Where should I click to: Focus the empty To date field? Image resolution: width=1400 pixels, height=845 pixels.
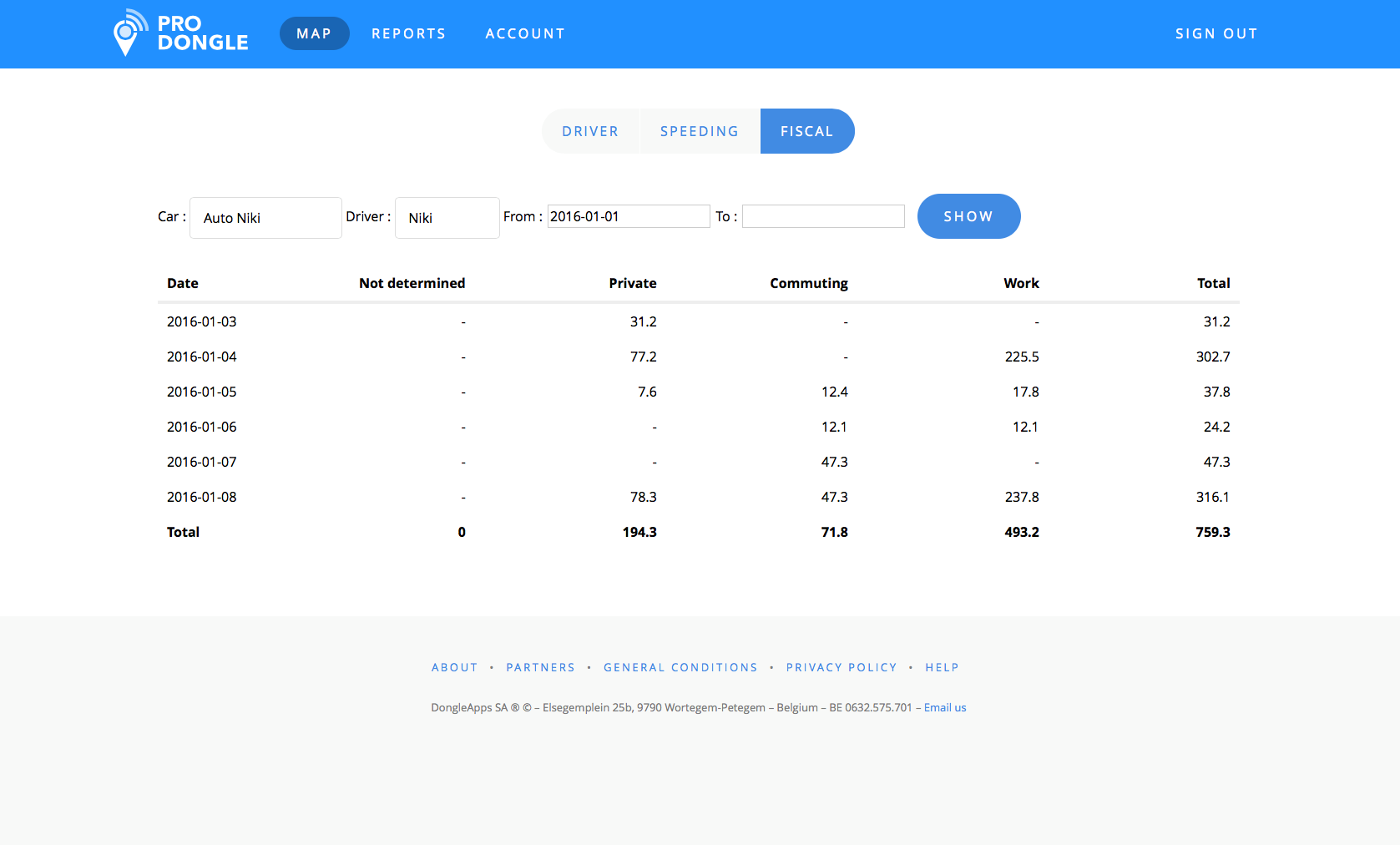[x=823, y=216]
